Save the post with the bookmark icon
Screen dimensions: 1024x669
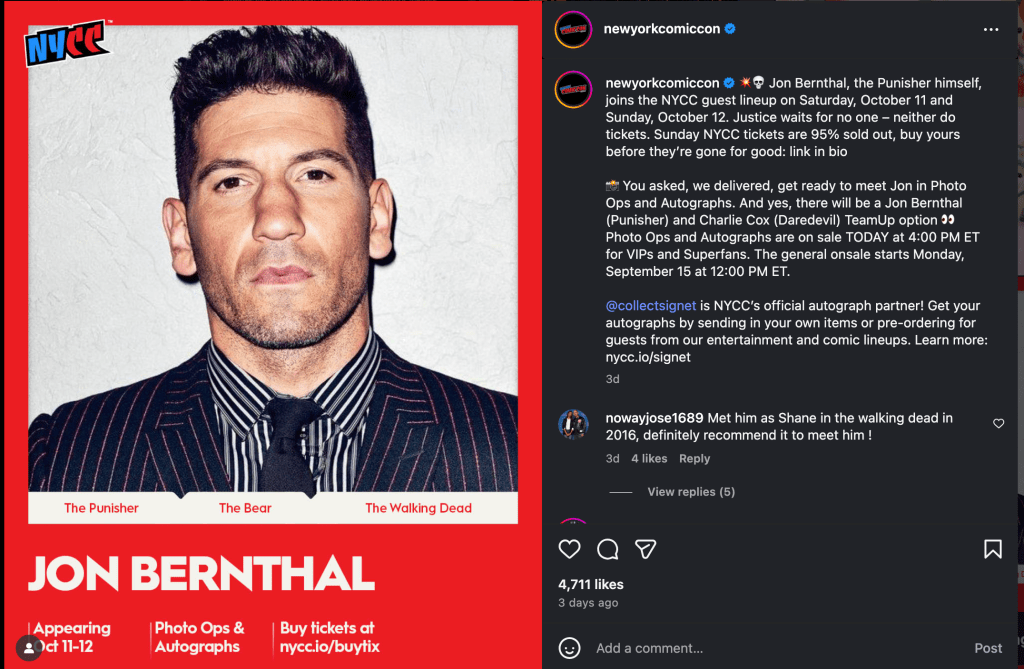(x=992, y=549)
